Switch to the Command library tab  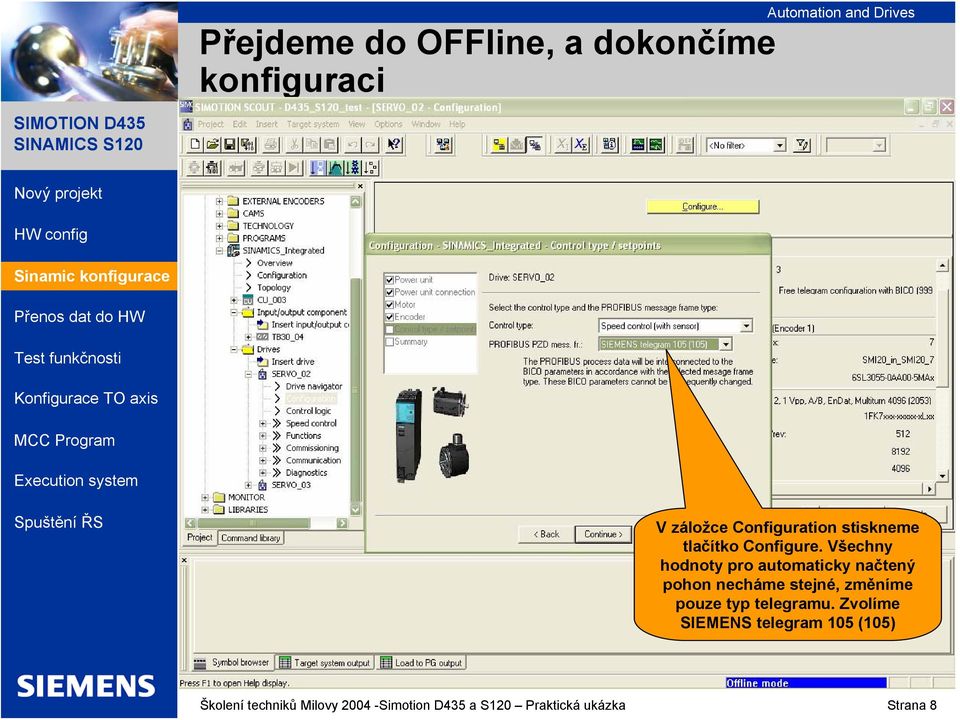pos(251,538)
